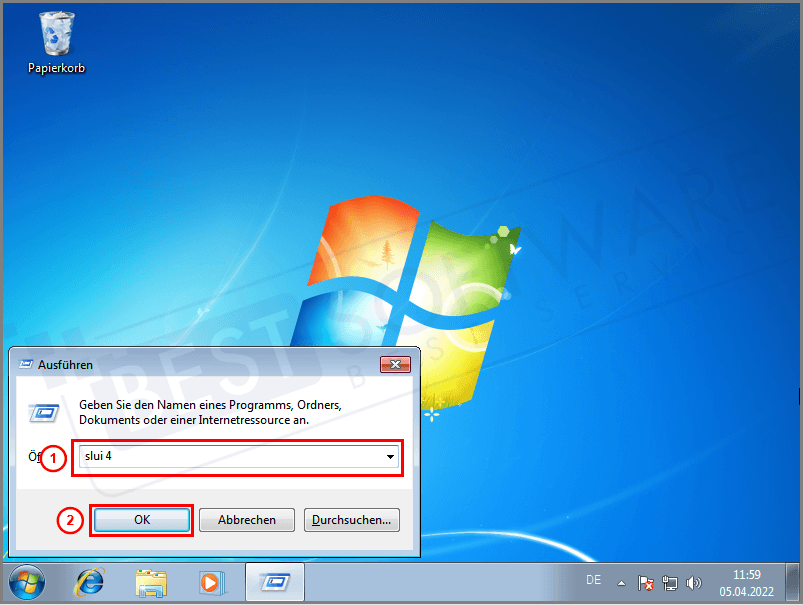Cancel via the Abbrechen button
This screenshot has height=605, width=803.
(246, 519)
